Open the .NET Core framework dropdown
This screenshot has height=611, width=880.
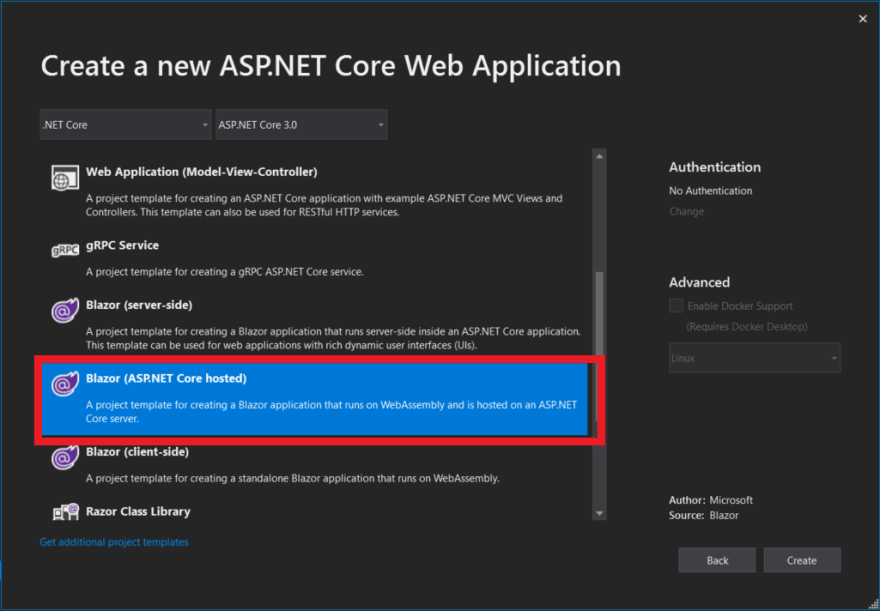(126, 125)
